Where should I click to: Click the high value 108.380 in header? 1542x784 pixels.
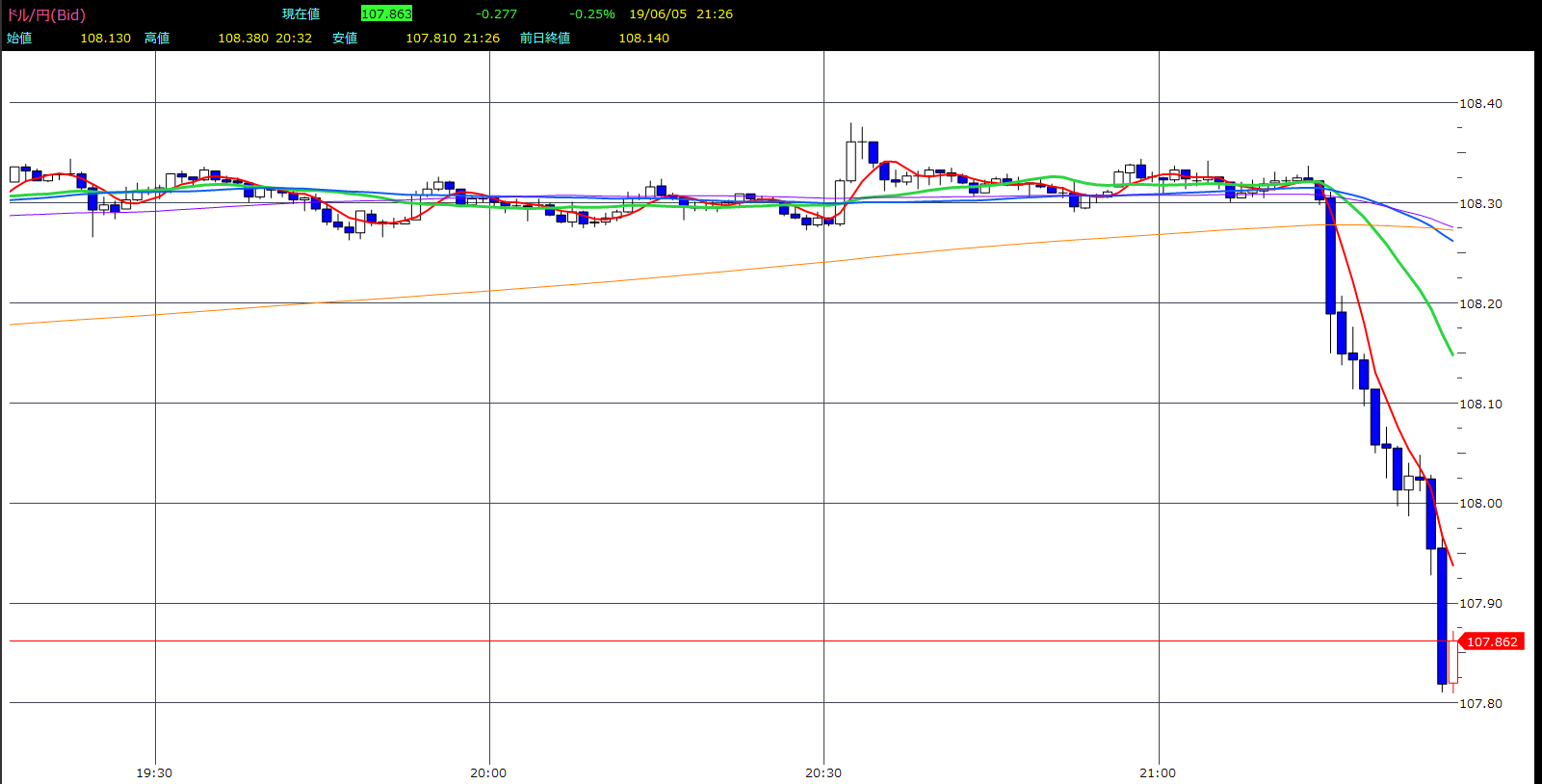click(243, 38)
